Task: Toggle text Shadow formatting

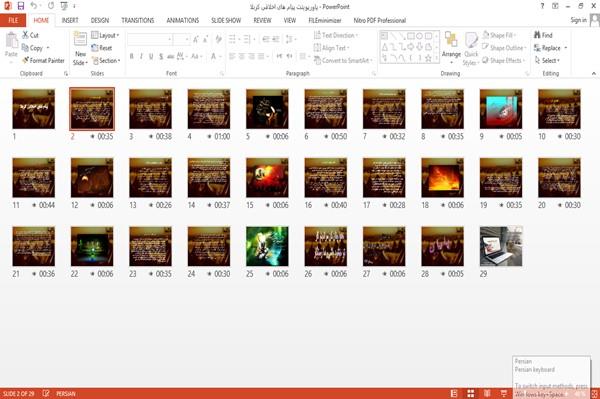Action: click(x=161, y=57)
